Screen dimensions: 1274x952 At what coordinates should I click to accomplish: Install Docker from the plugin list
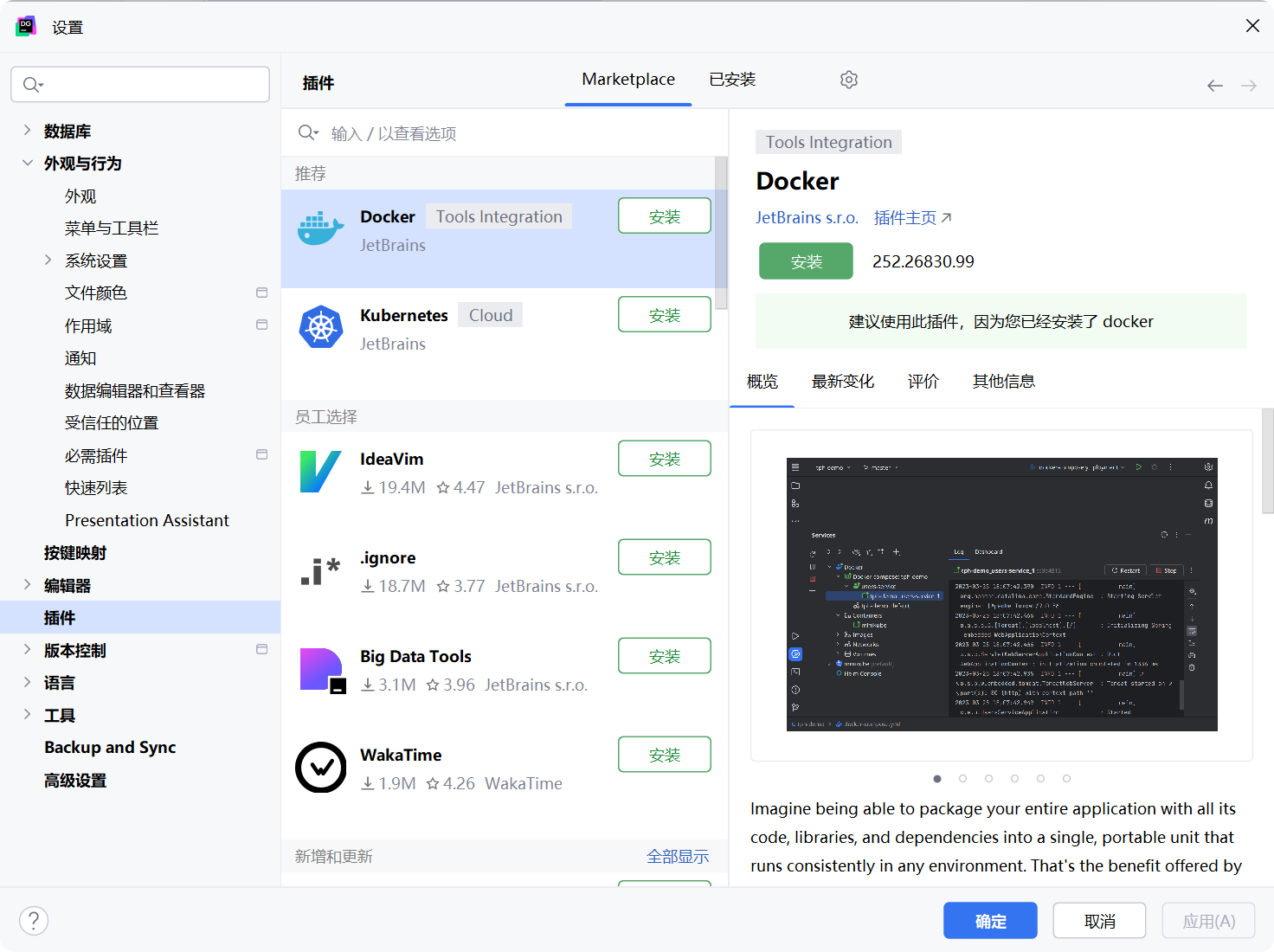[x=665, y=216]
